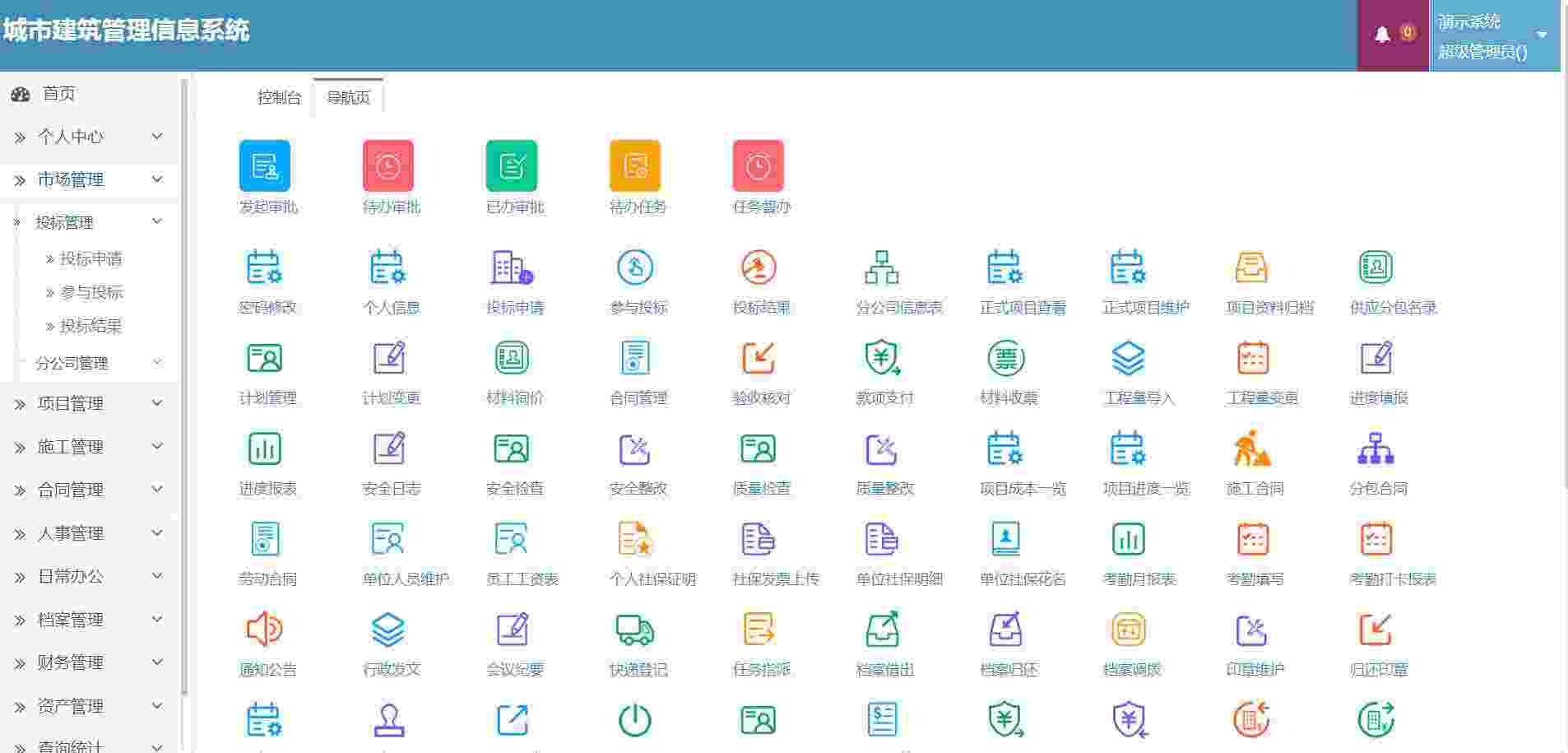Open the 超级管理员 user dropdown
The width and height of the screenshot is (1568, 753).
click(x=1495, y=35)
